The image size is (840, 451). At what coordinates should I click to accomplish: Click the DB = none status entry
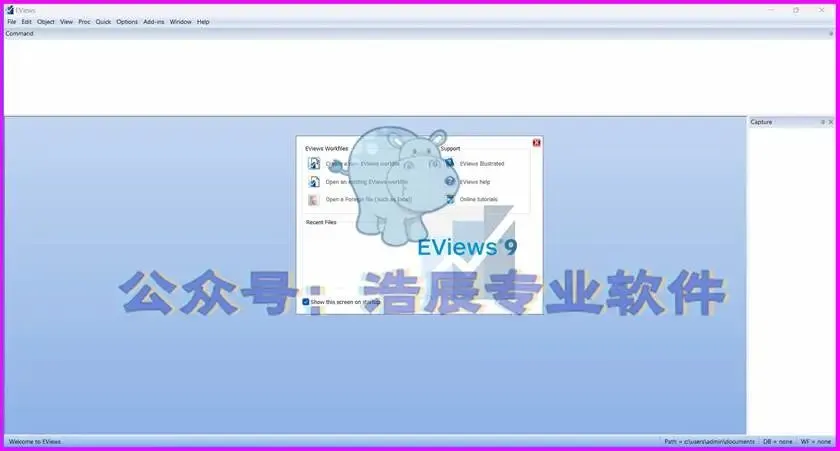click(x=777, y=442)
